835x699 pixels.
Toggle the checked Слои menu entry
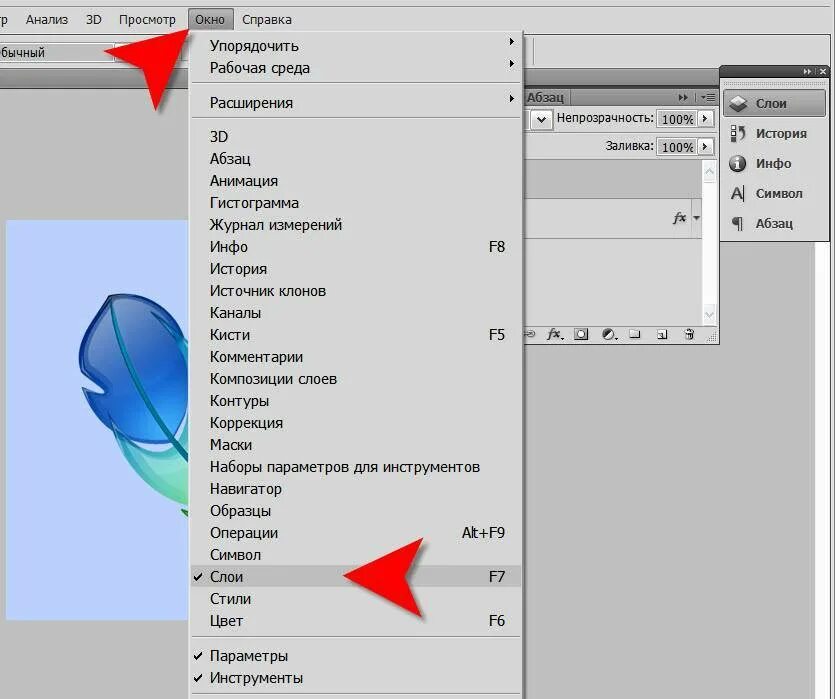point(356,577)
